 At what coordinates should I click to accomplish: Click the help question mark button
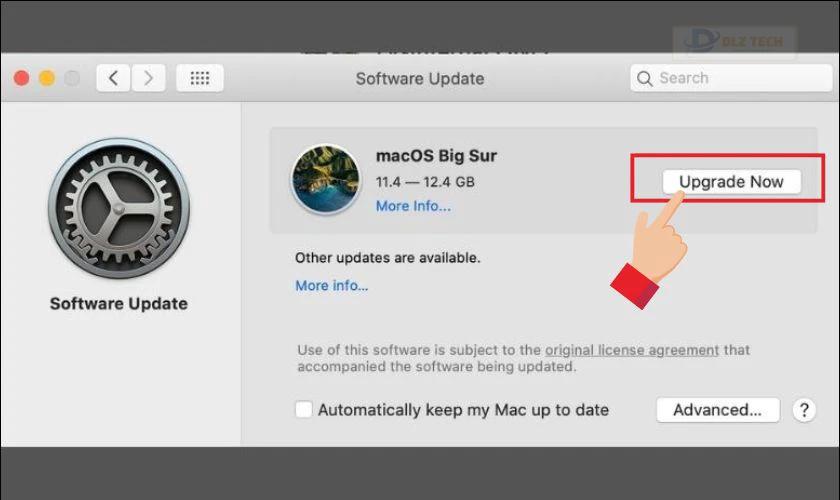(x=804, y=410)
